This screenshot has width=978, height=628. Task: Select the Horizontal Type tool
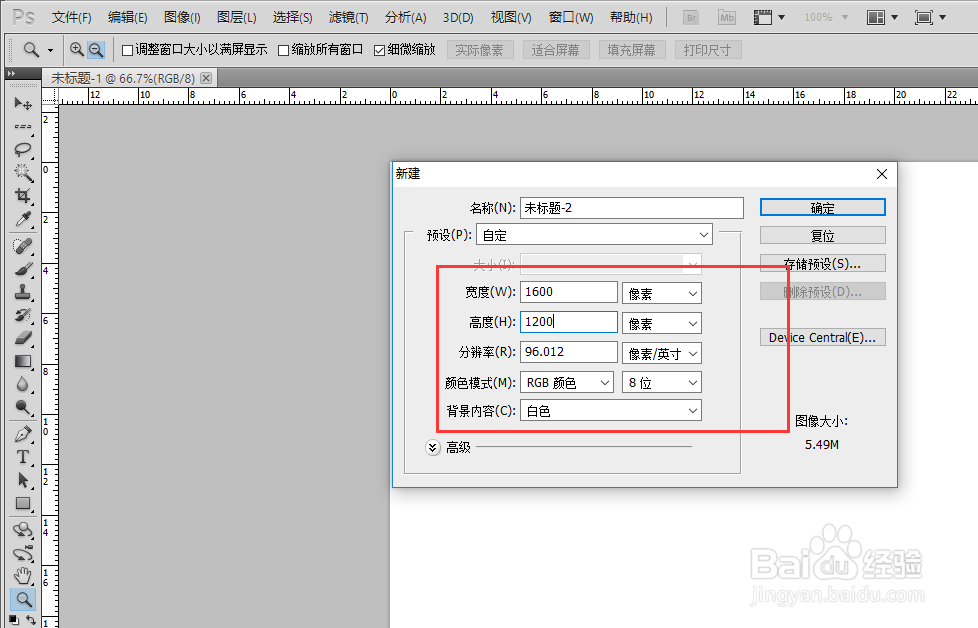coord(22,457)
